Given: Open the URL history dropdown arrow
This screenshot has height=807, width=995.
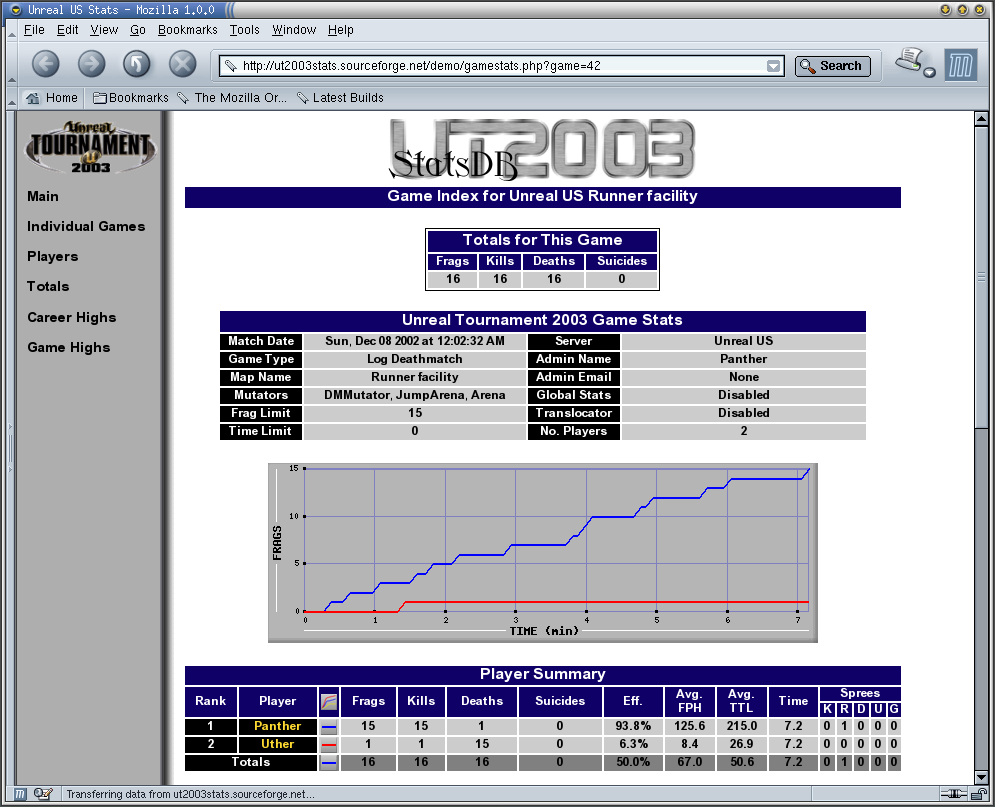Looking at the screenshot, I should pyautogui.click(x=773, y=66).
